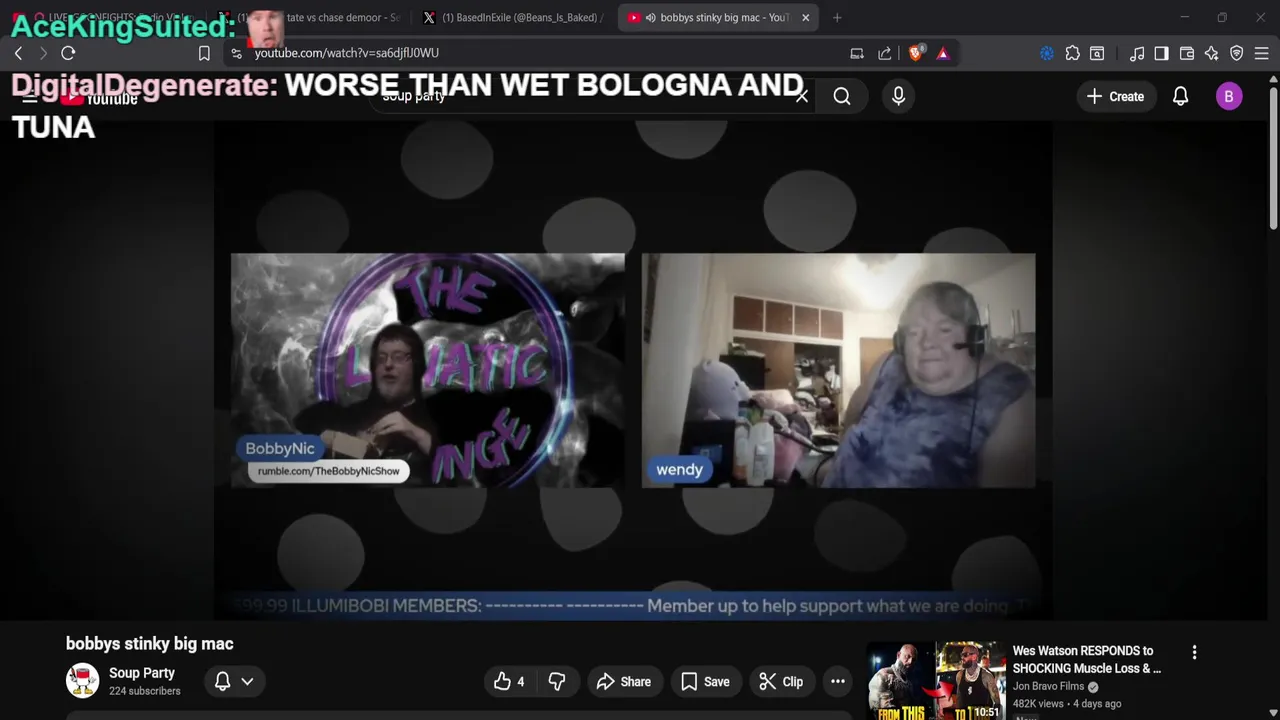Click the Save button
This screenshot has width=1280, height=720.
coord(705,682)
